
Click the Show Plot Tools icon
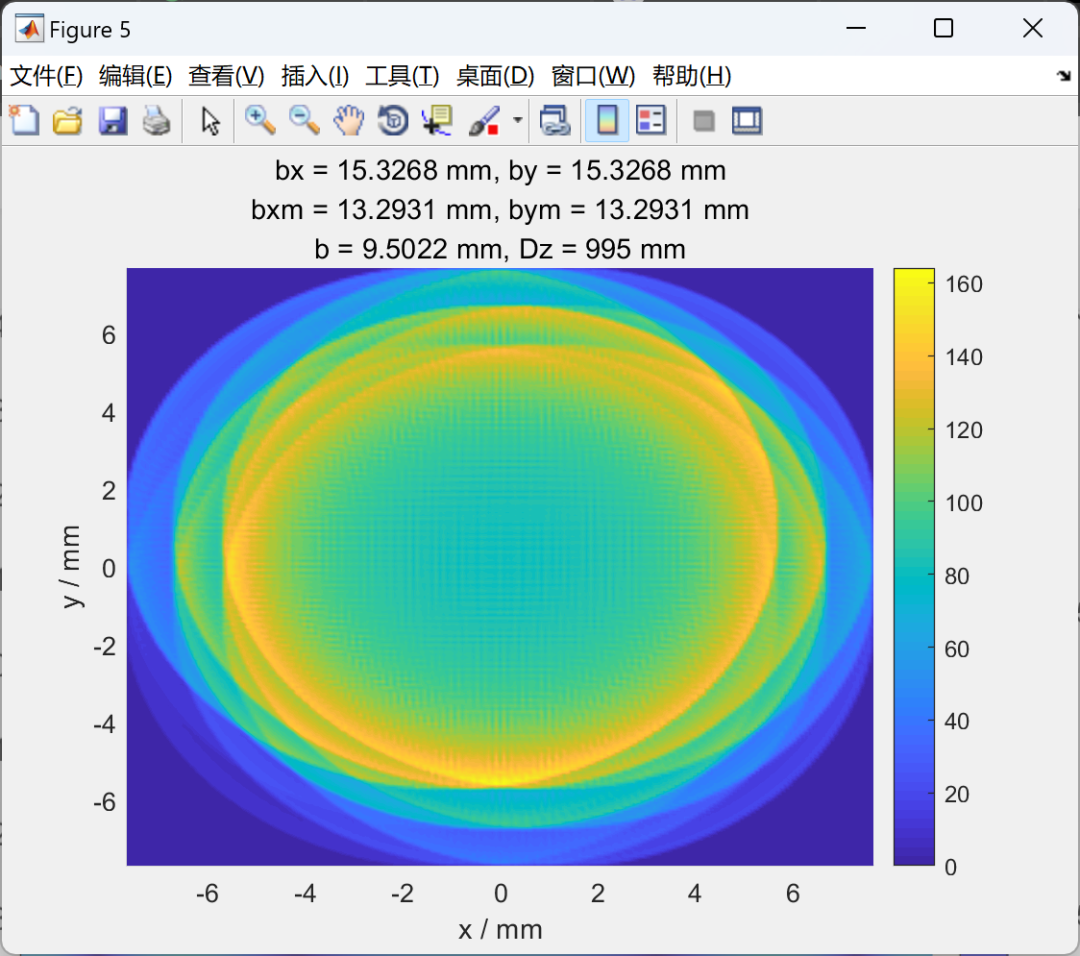click(747, 121)
